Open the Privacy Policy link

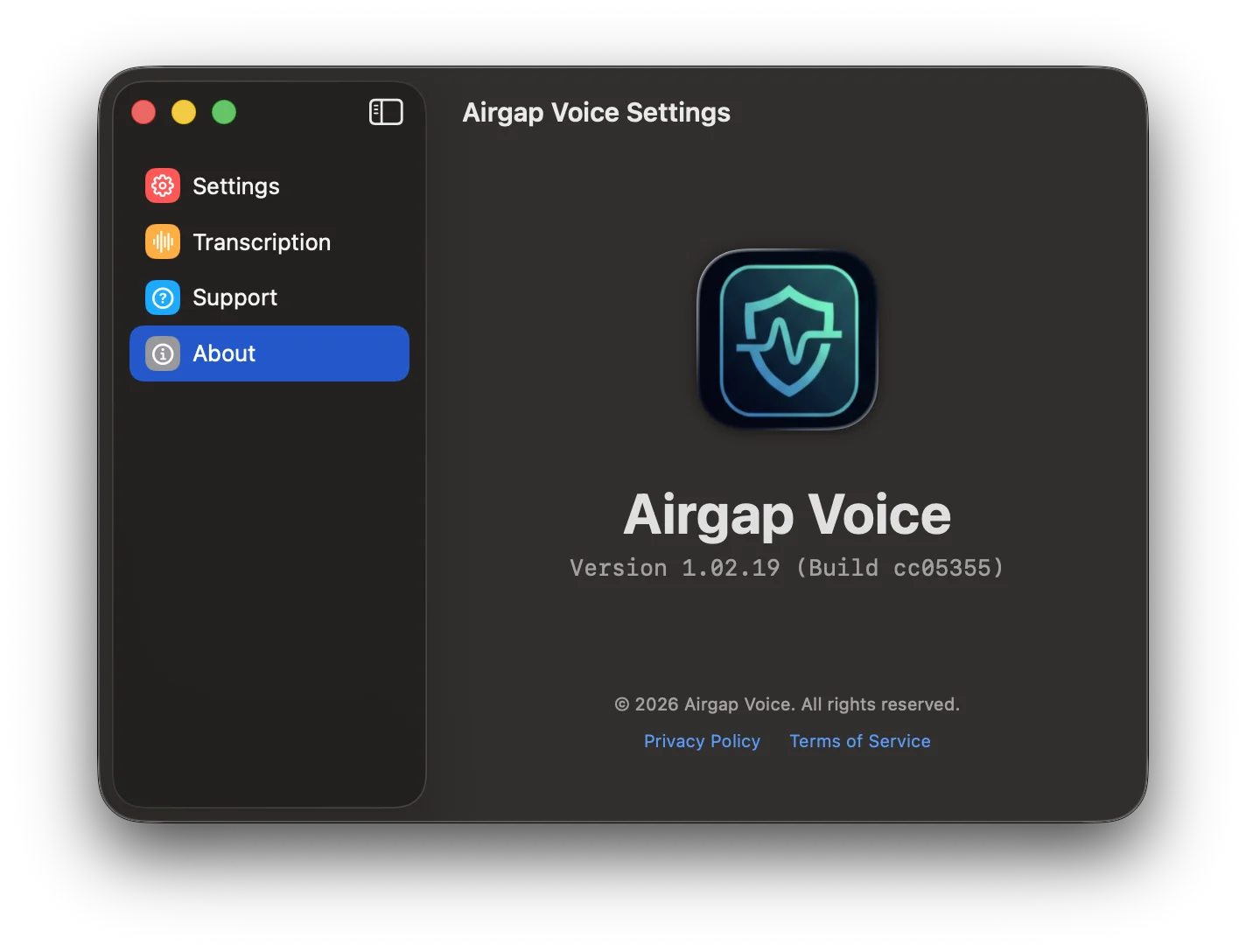[x=702, y=741]
